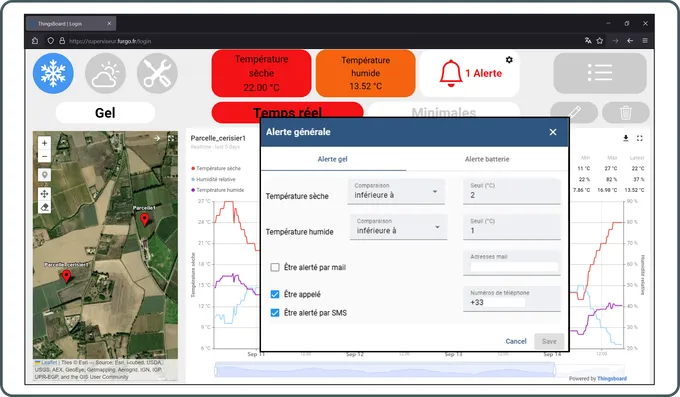This screenshot has width=680, height=397.
Task: Open Température humide comparison dropdown
Action: pos(399,227)
